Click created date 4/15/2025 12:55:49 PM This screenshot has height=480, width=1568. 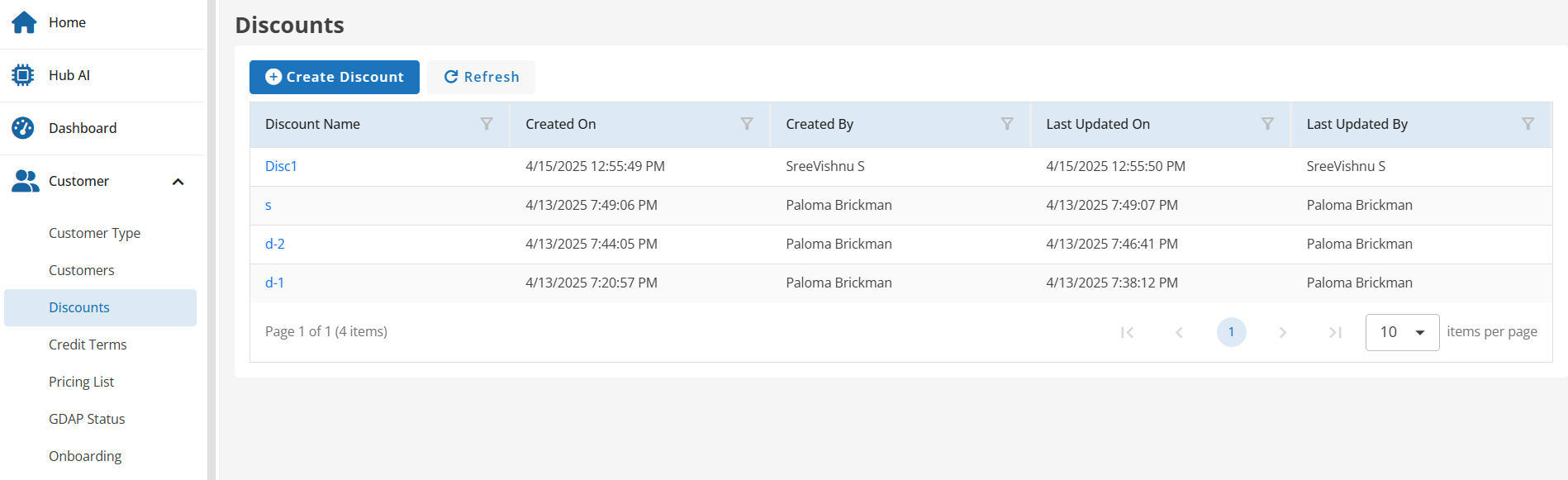pos(595,166)
